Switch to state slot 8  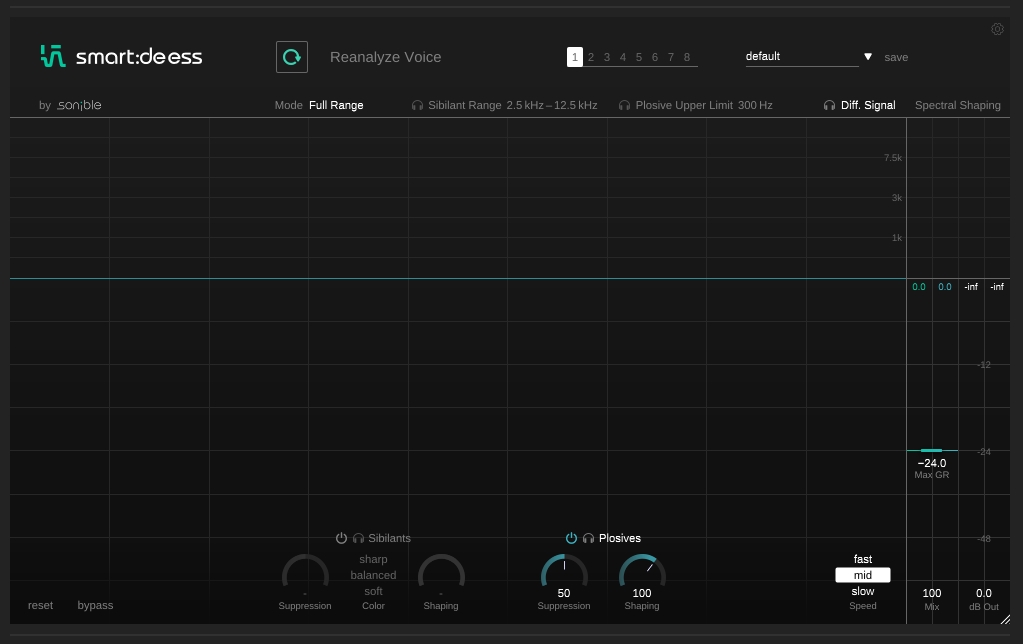tap(687, 57)
